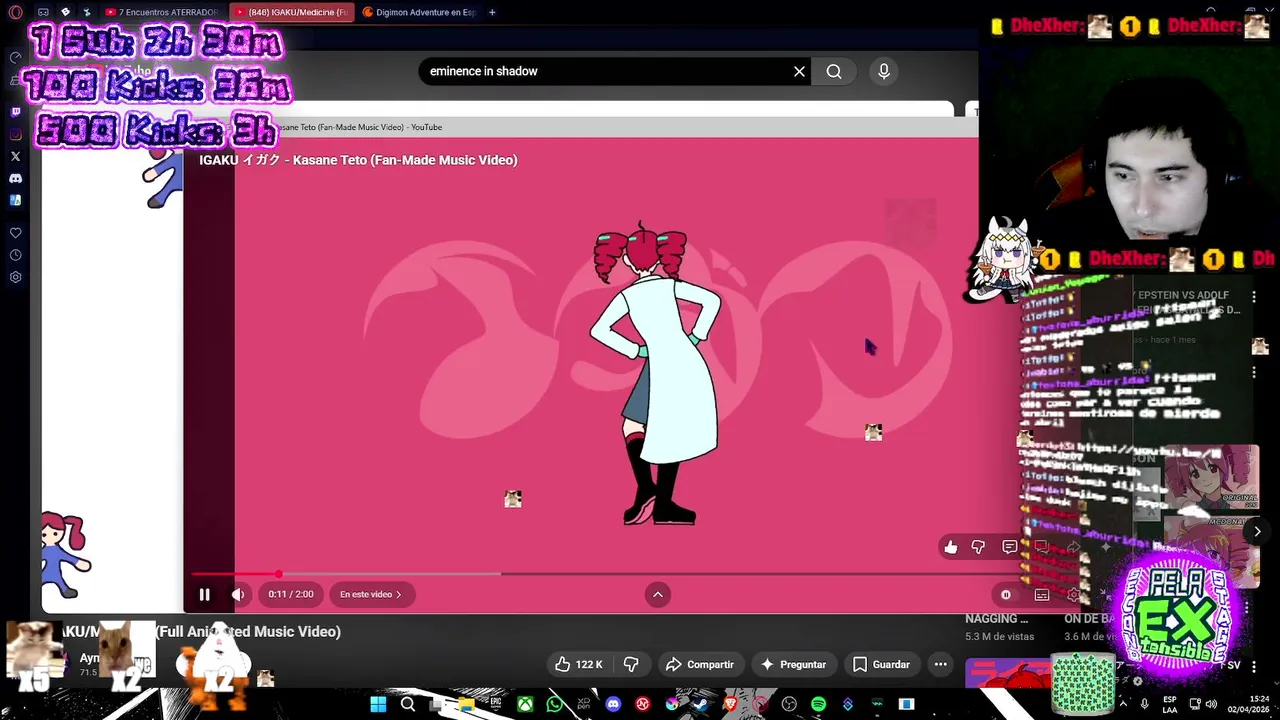This screenshot has width=1280, height=720.
Task: Open the three-dot more actions menu
Action: click(940, 664)
